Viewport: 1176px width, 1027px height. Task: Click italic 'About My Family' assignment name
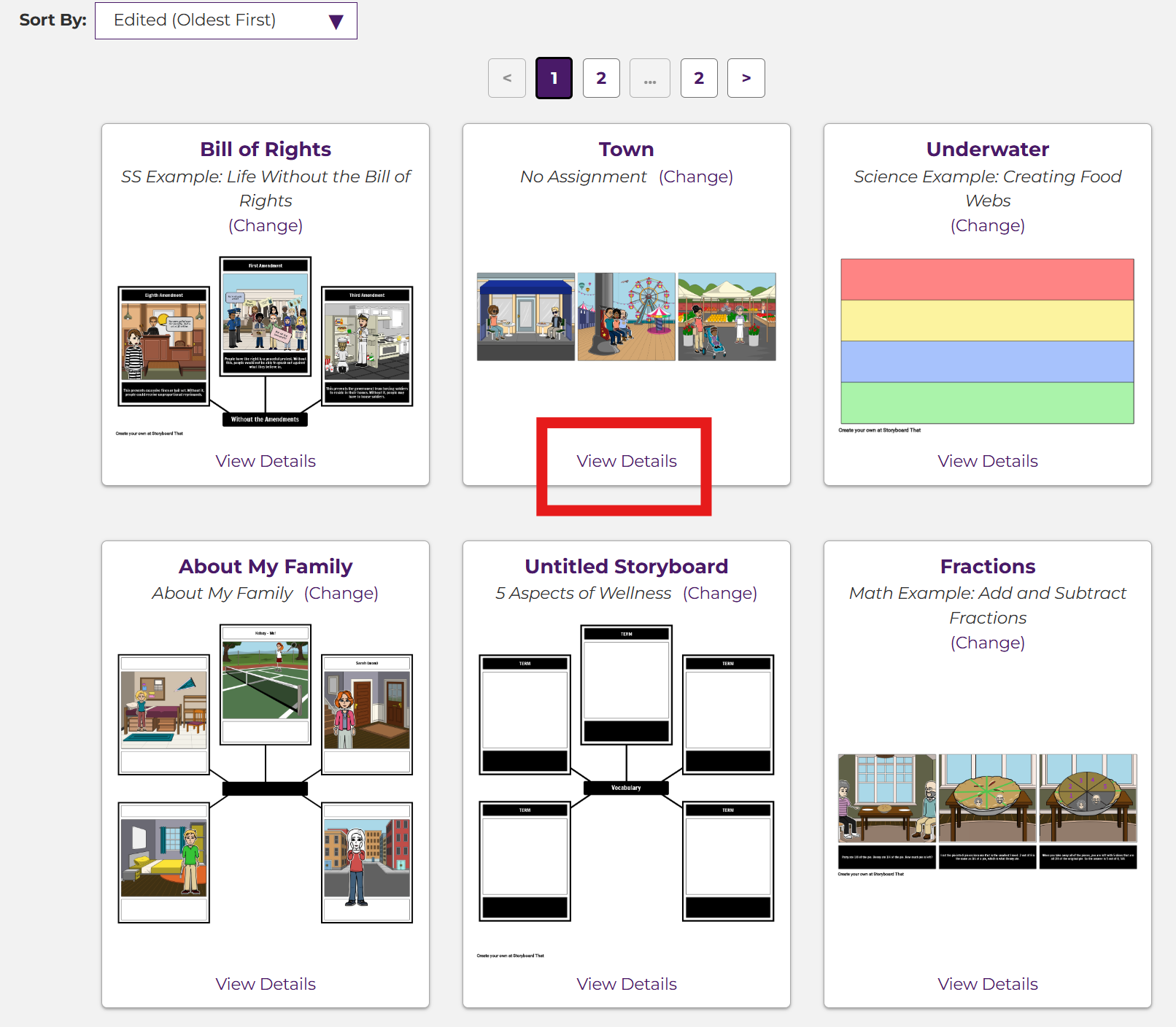pyautogui.click(x=223, y=593)
